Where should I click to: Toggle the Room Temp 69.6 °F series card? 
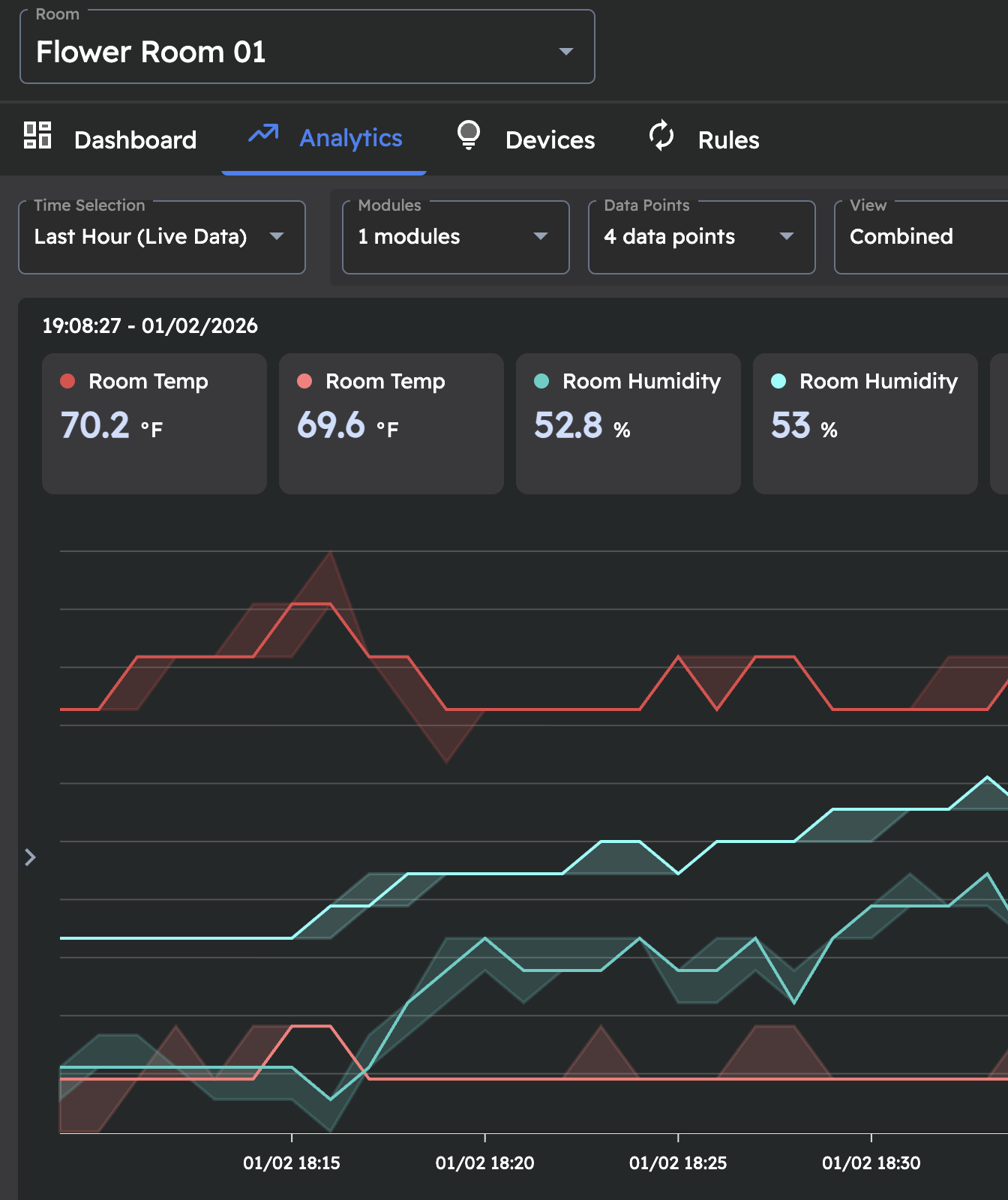[391, 424]
